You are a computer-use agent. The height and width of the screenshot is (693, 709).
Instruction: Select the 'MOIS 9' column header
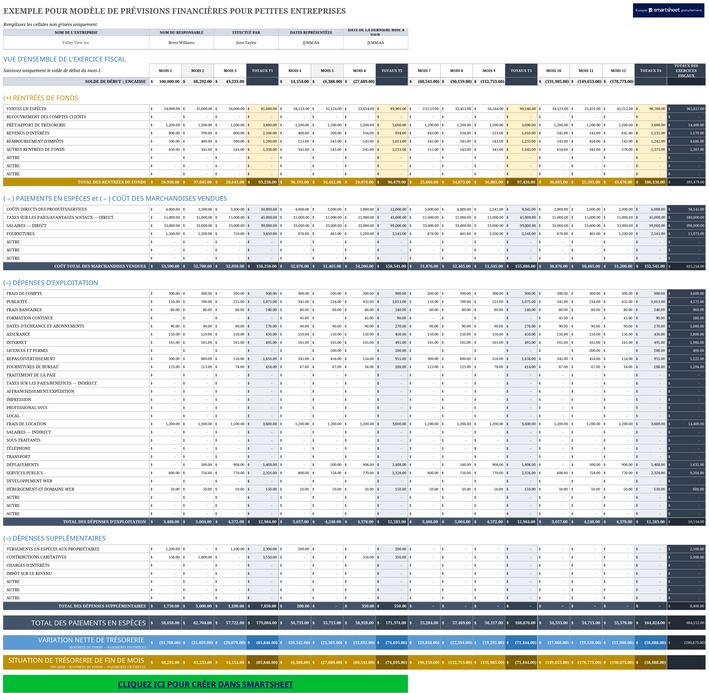(489, 71)
